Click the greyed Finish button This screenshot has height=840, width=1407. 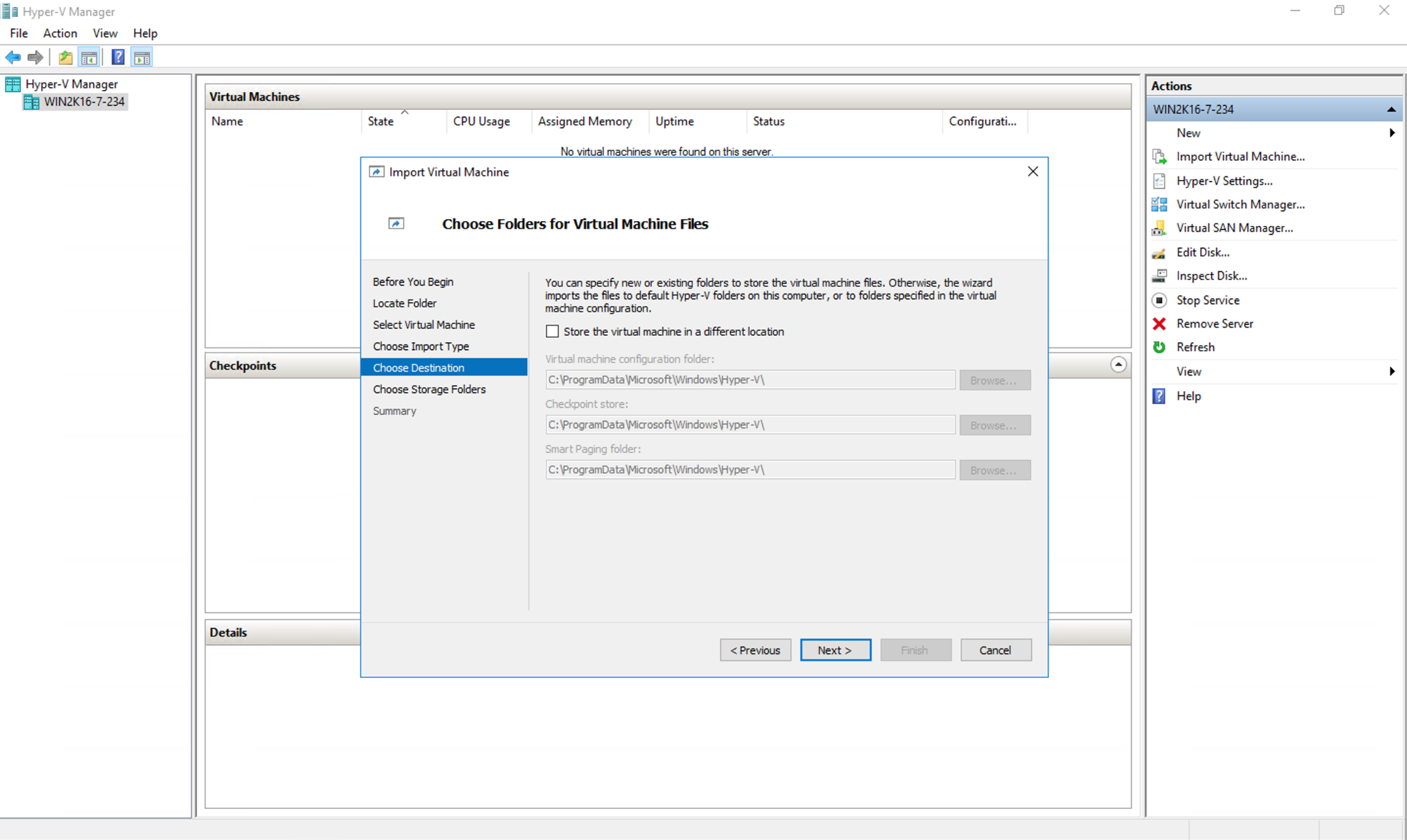click(916, 650)
